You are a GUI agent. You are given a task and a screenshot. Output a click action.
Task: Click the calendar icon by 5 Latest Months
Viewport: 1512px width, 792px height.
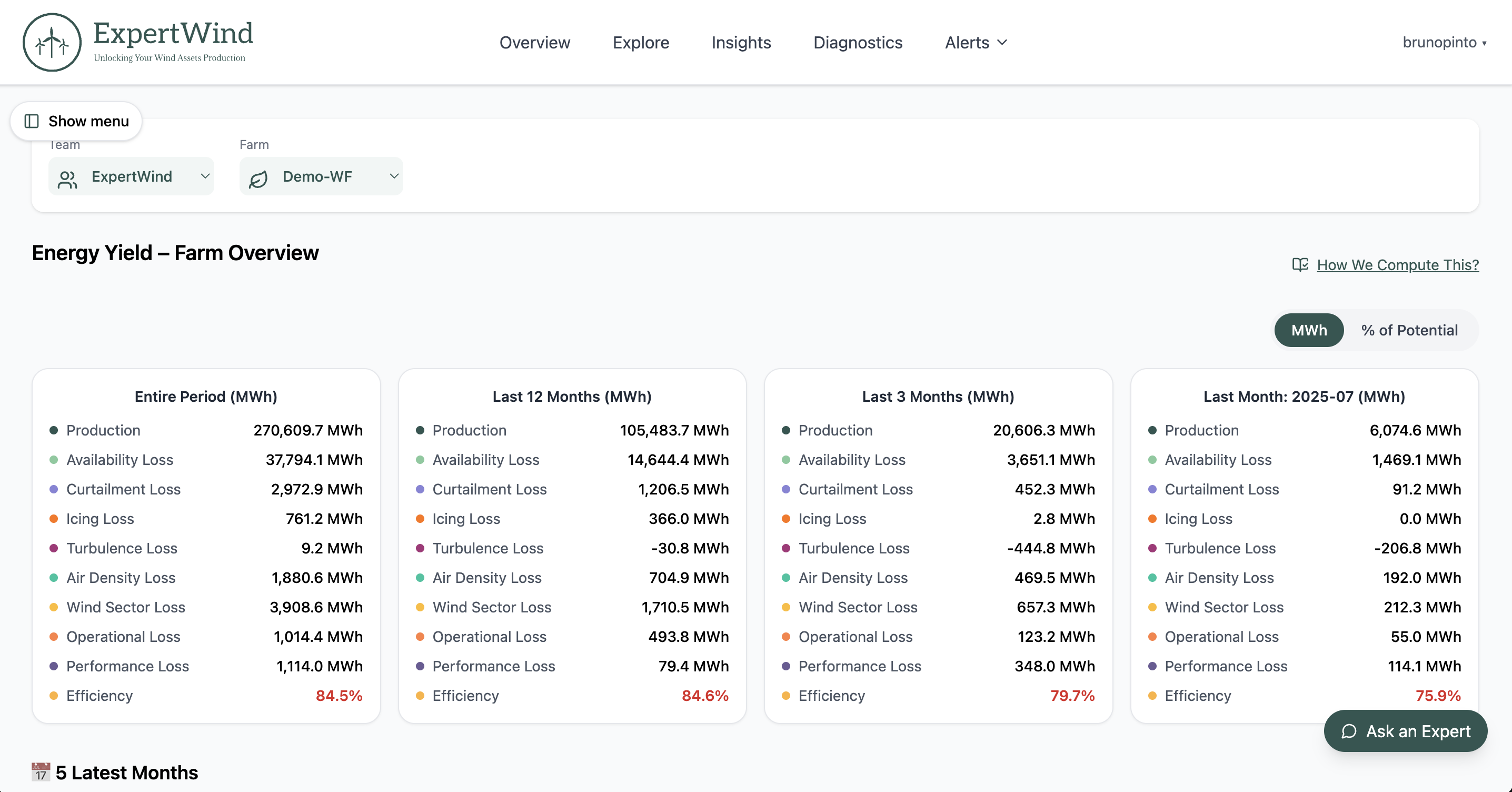click(x=41, y=772)
